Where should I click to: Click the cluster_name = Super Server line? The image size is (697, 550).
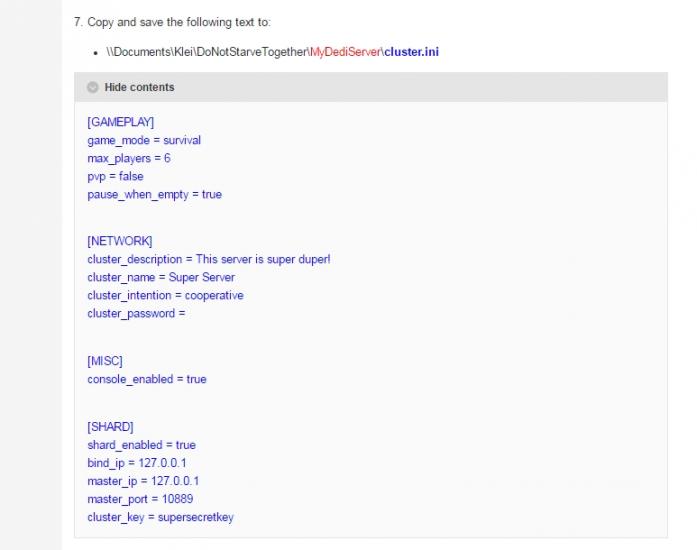click(161, 277)
